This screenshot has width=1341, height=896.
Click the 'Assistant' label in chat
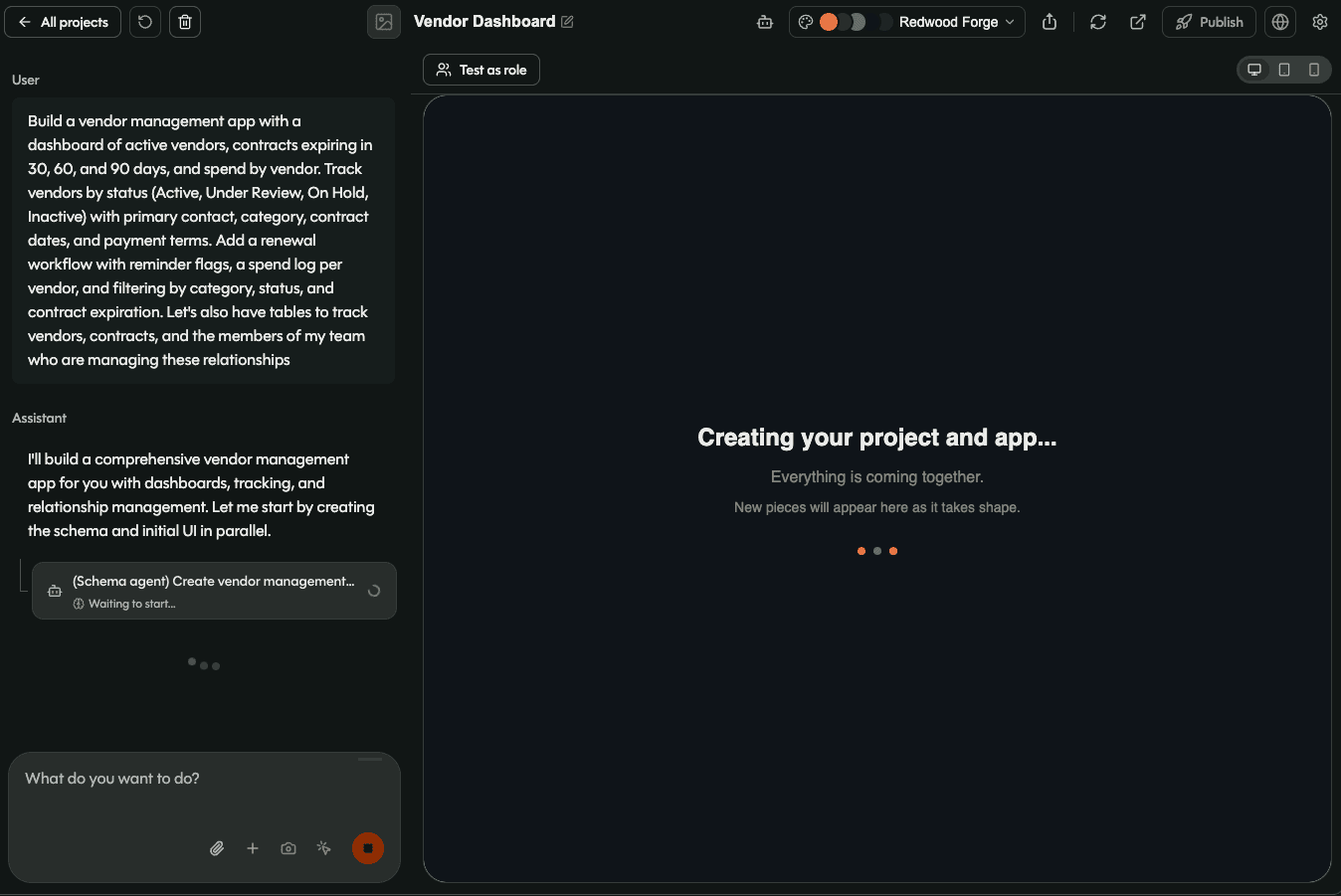click(x=40, y=418)
